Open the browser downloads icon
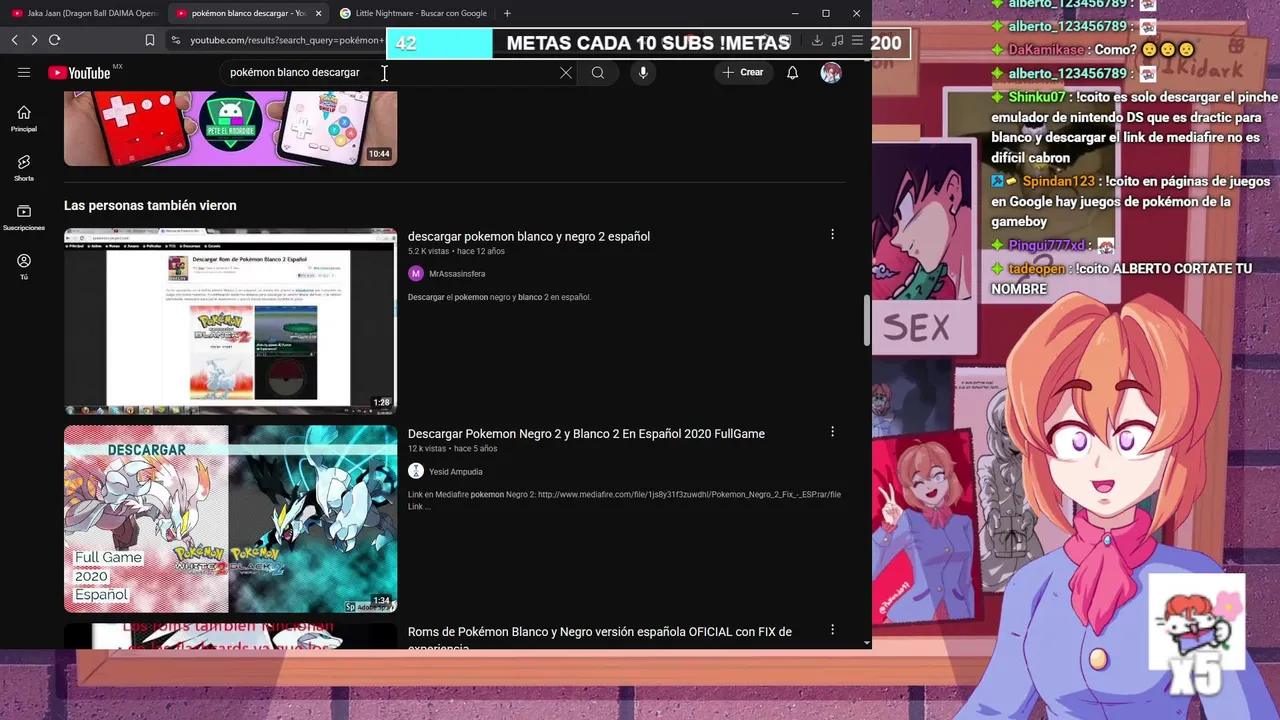 (817, 40)
